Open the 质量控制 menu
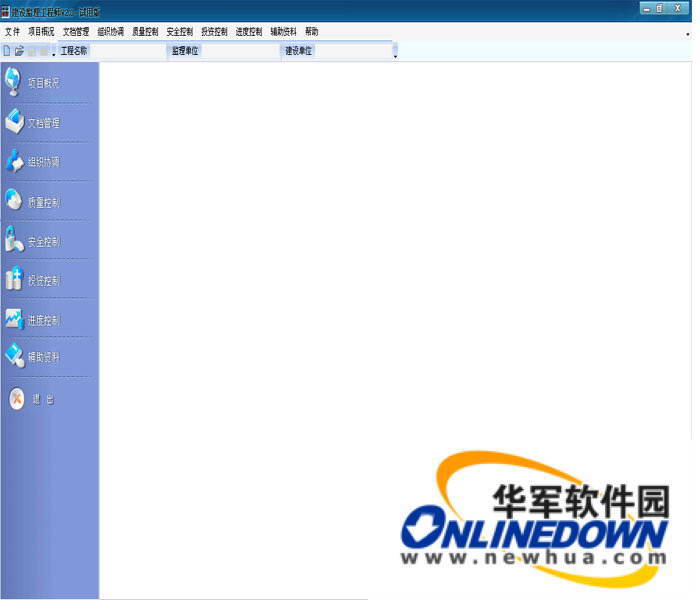 tap(145, 32)
